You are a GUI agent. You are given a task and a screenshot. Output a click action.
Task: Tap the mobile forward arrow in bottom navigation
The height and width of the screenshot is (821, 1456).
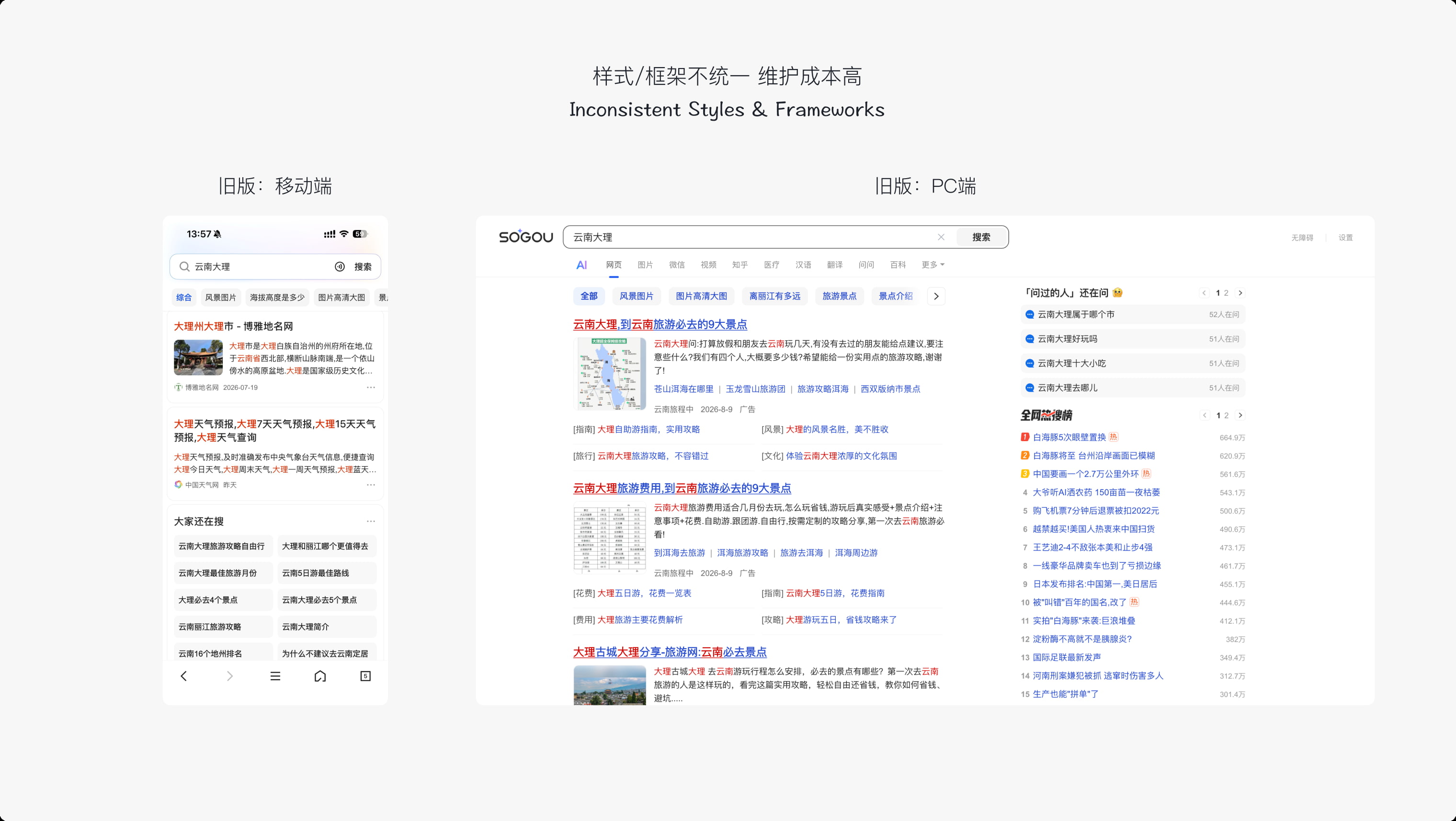pyautogui.click(x=229, y=676)
